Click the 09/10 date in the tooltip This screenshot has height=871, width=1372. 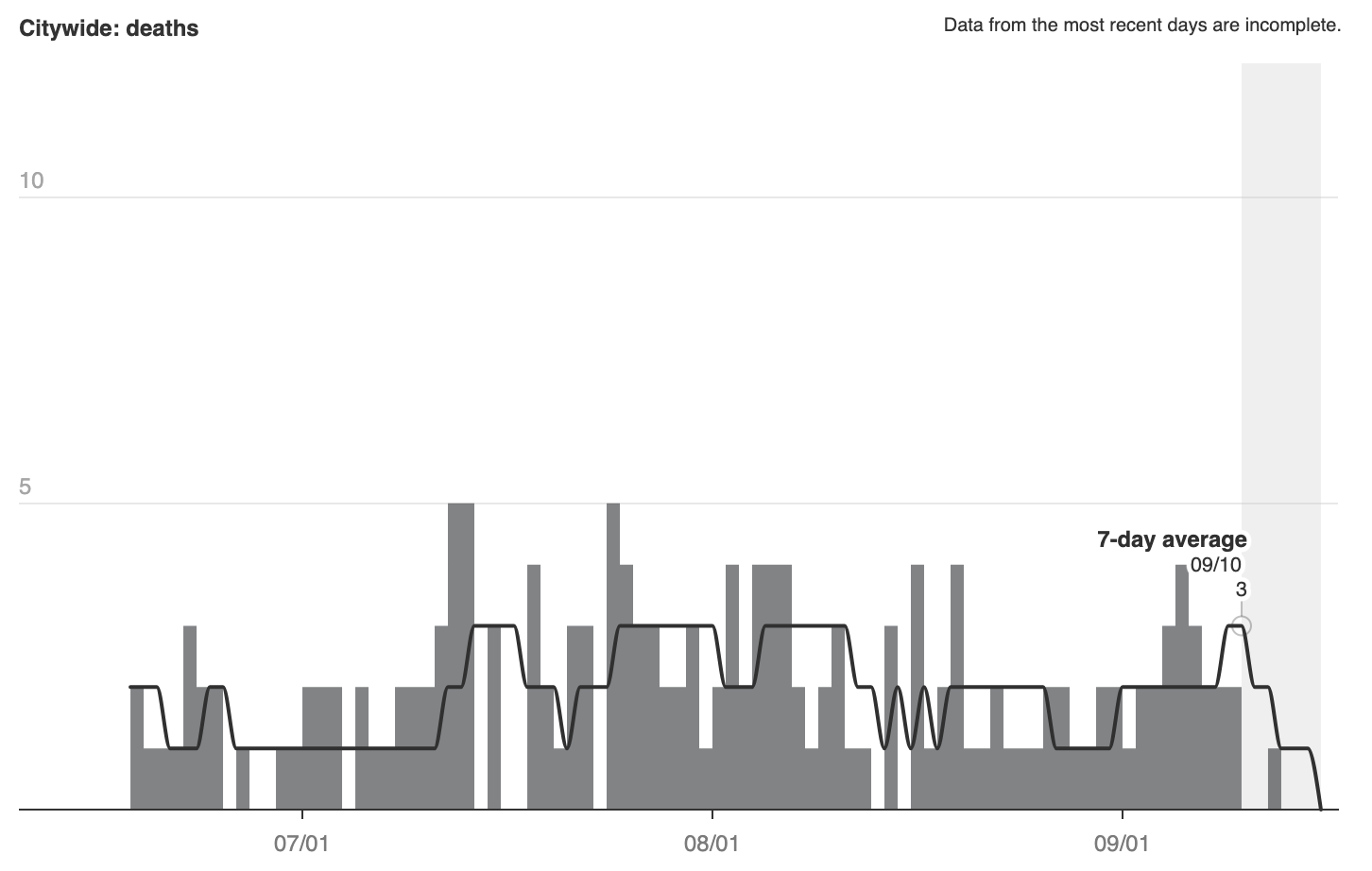point(1215,565)
